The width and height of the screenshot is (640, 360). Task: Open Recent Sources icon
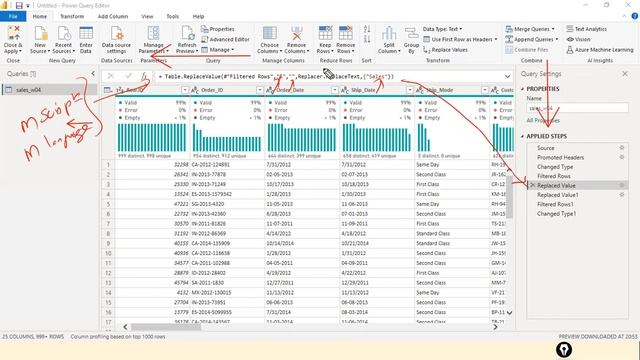64,33
